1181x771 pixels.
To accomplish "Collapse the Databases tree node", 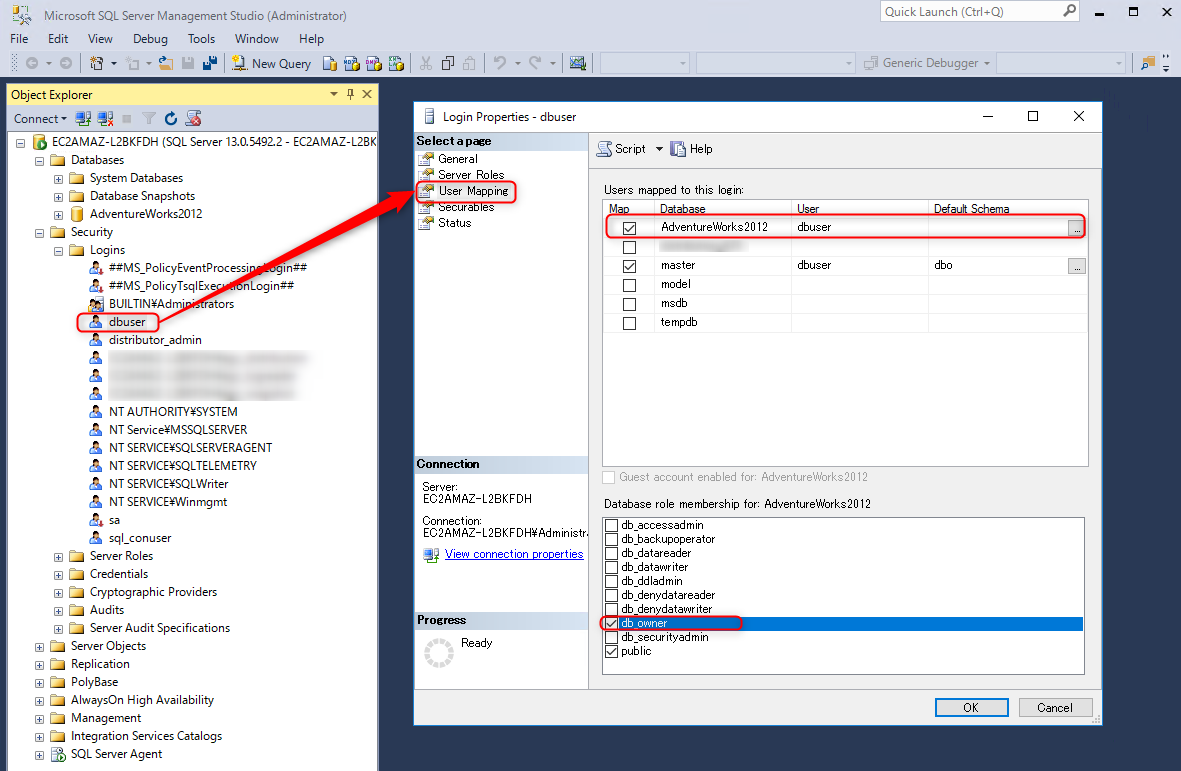I will pos(39,160).
